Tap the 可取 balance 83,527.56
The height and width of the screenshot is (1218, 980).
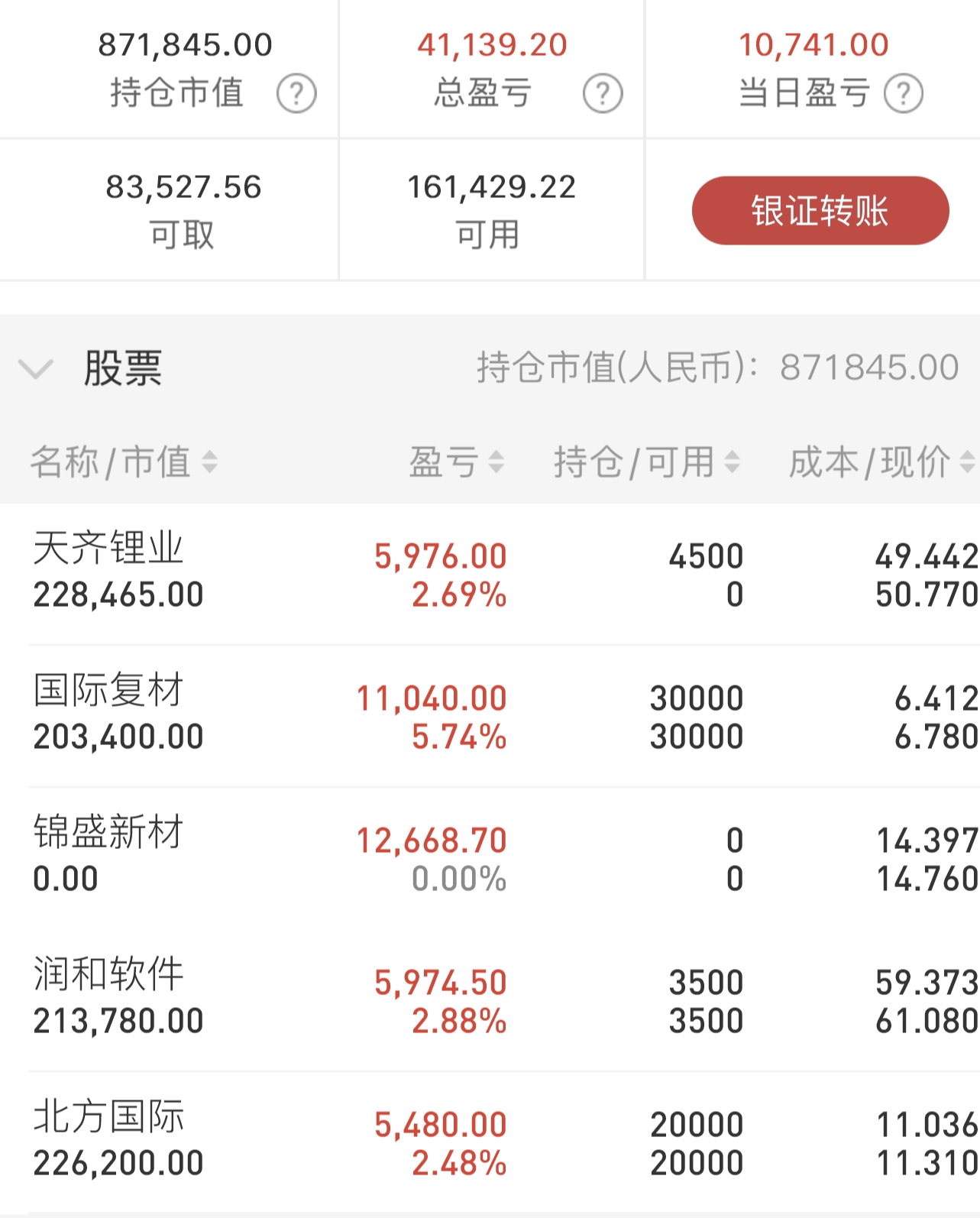tap(183, 187)
